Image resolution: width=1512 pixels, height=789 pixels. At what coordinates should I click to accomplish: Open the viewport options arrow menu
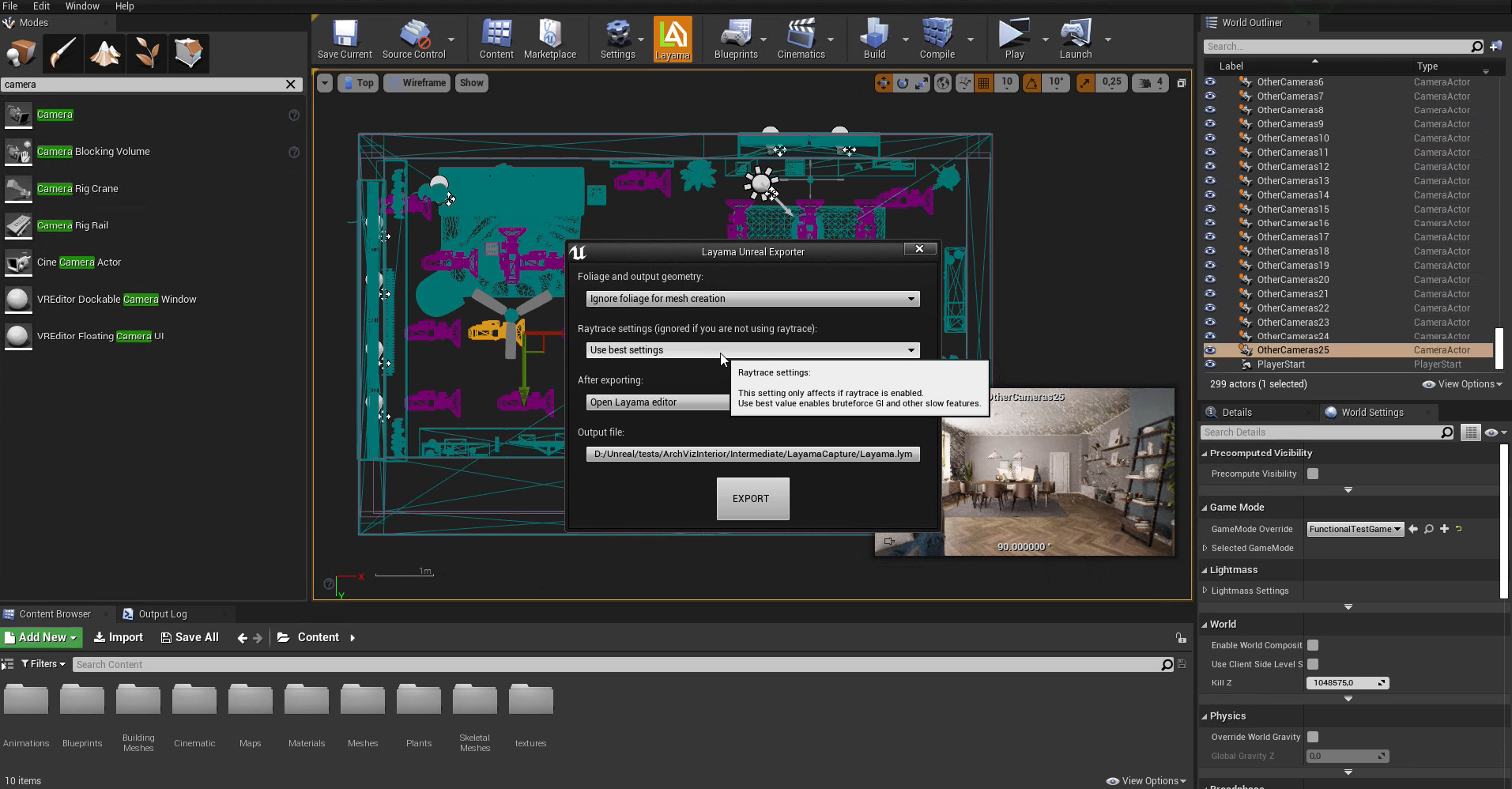[325, 82]
